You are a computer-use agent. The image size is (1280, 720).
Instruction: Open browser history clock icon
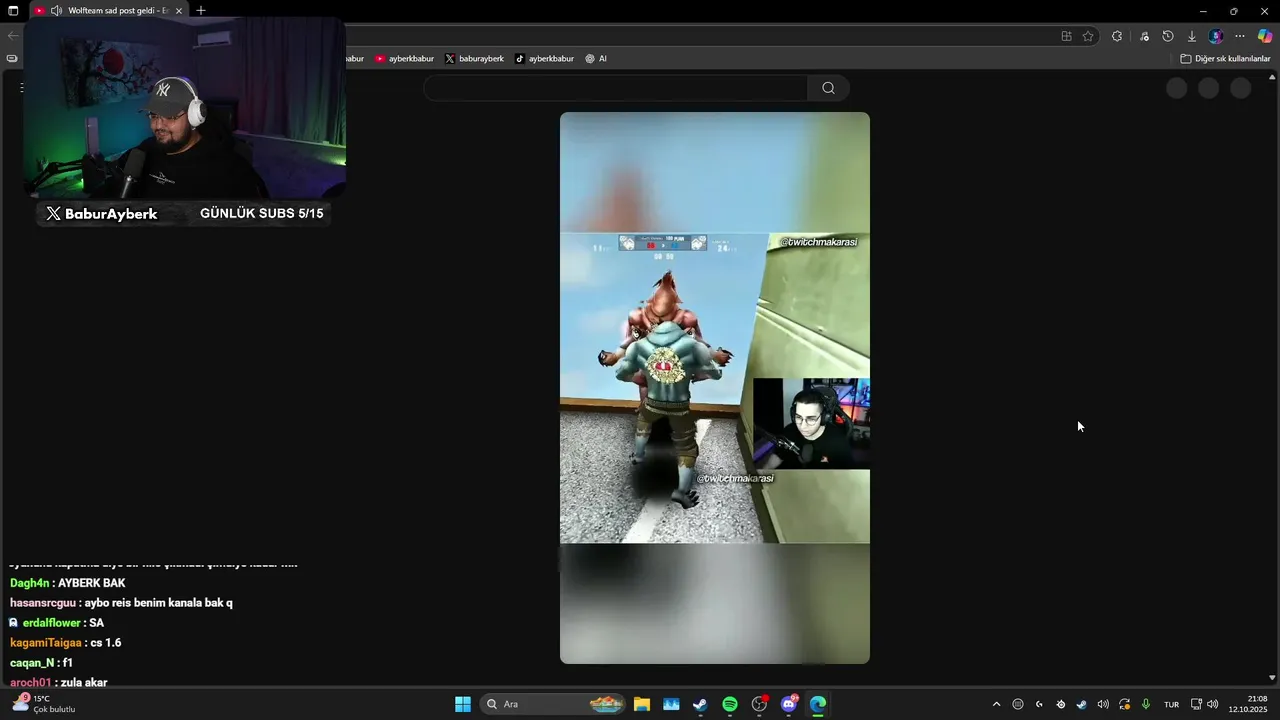[1168, 36]
